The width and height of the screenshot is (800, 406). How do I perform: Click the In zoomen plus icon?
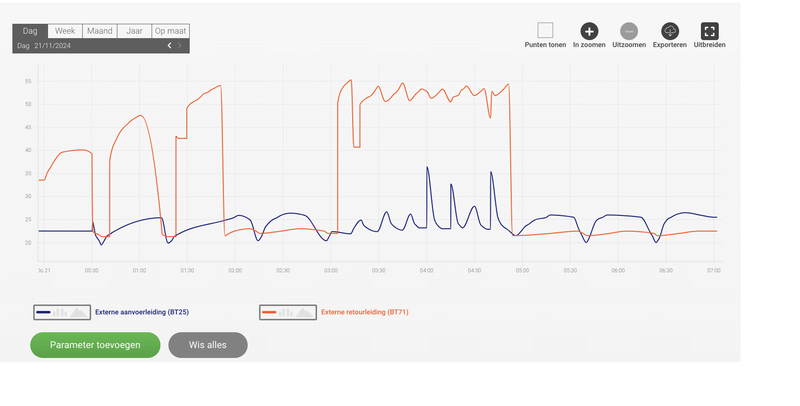(x=589, y=31)
